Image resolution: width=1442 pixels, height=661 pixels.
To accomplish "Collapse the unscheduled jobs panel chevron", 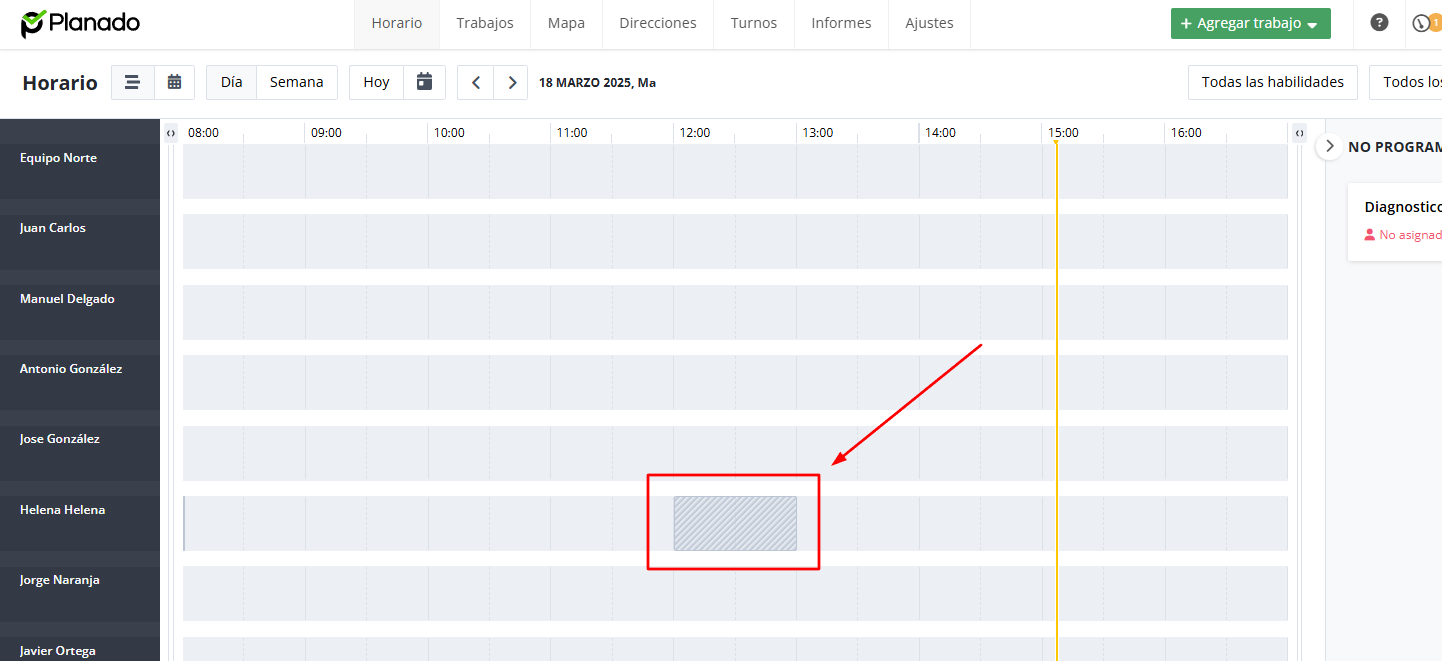I will [x=1329, y=146].
